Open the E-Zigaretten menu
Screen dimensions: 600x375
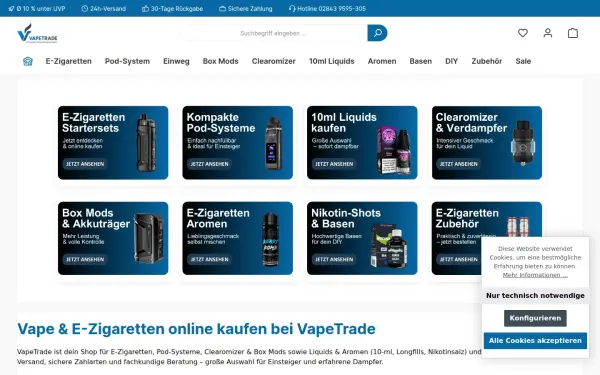(x=68, y=61)
